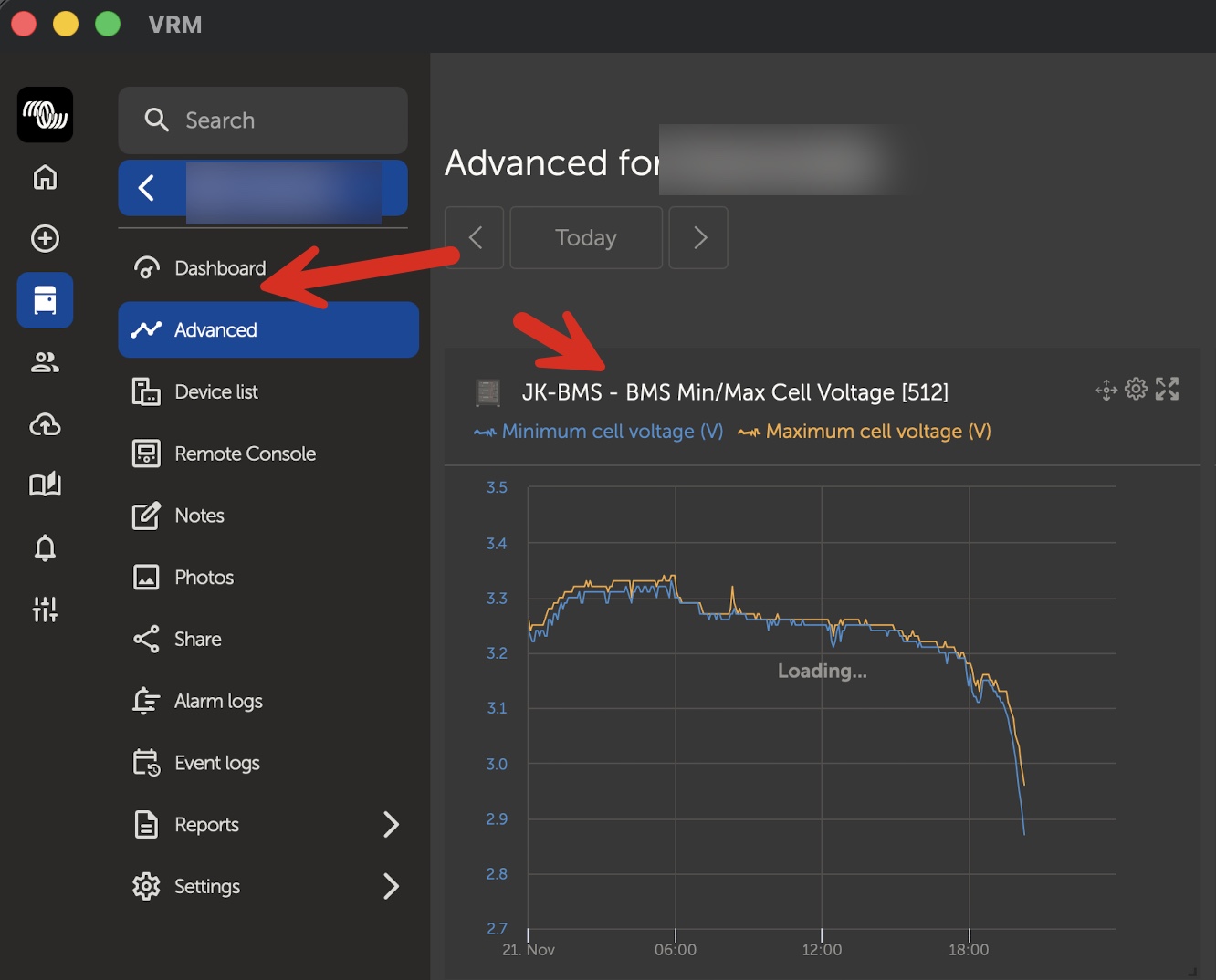
Task: Click the cloud upload icon
Action: [45, 424]
